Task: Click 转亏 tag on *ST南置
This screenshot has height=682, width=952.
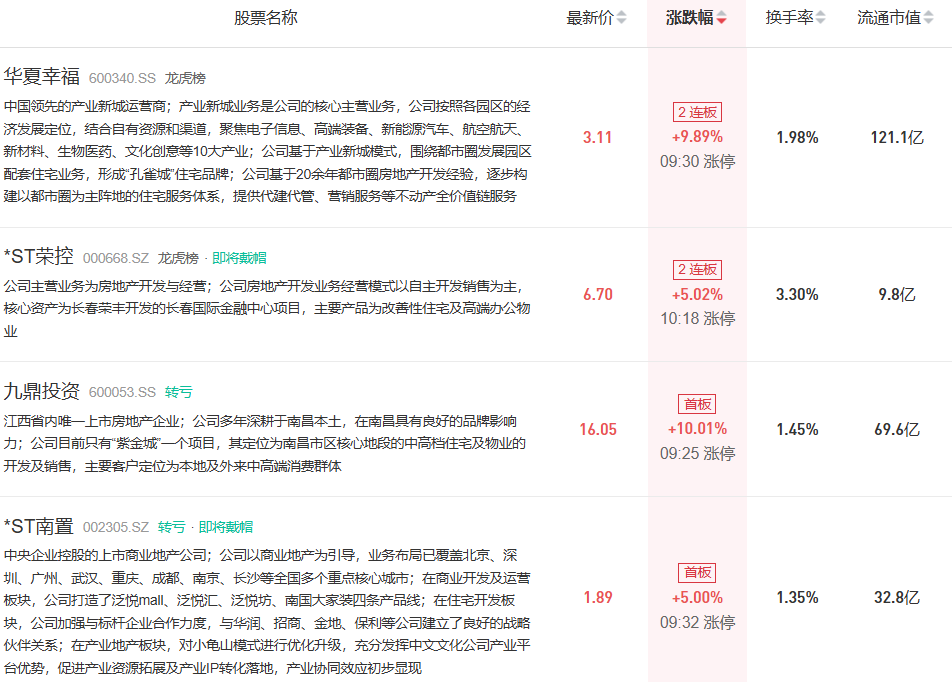Action: pyautogui.click(x=172, y=527)
